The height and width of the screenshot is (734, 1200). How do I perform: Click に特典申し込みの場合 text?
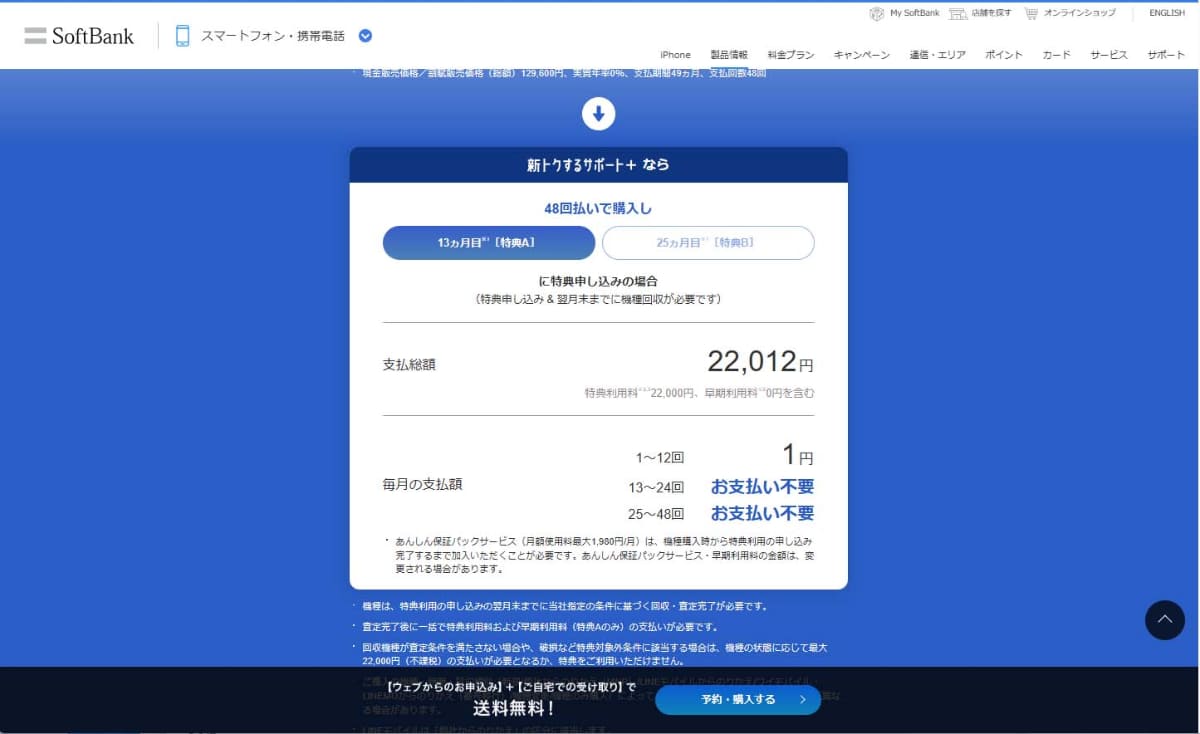[598, 281]
